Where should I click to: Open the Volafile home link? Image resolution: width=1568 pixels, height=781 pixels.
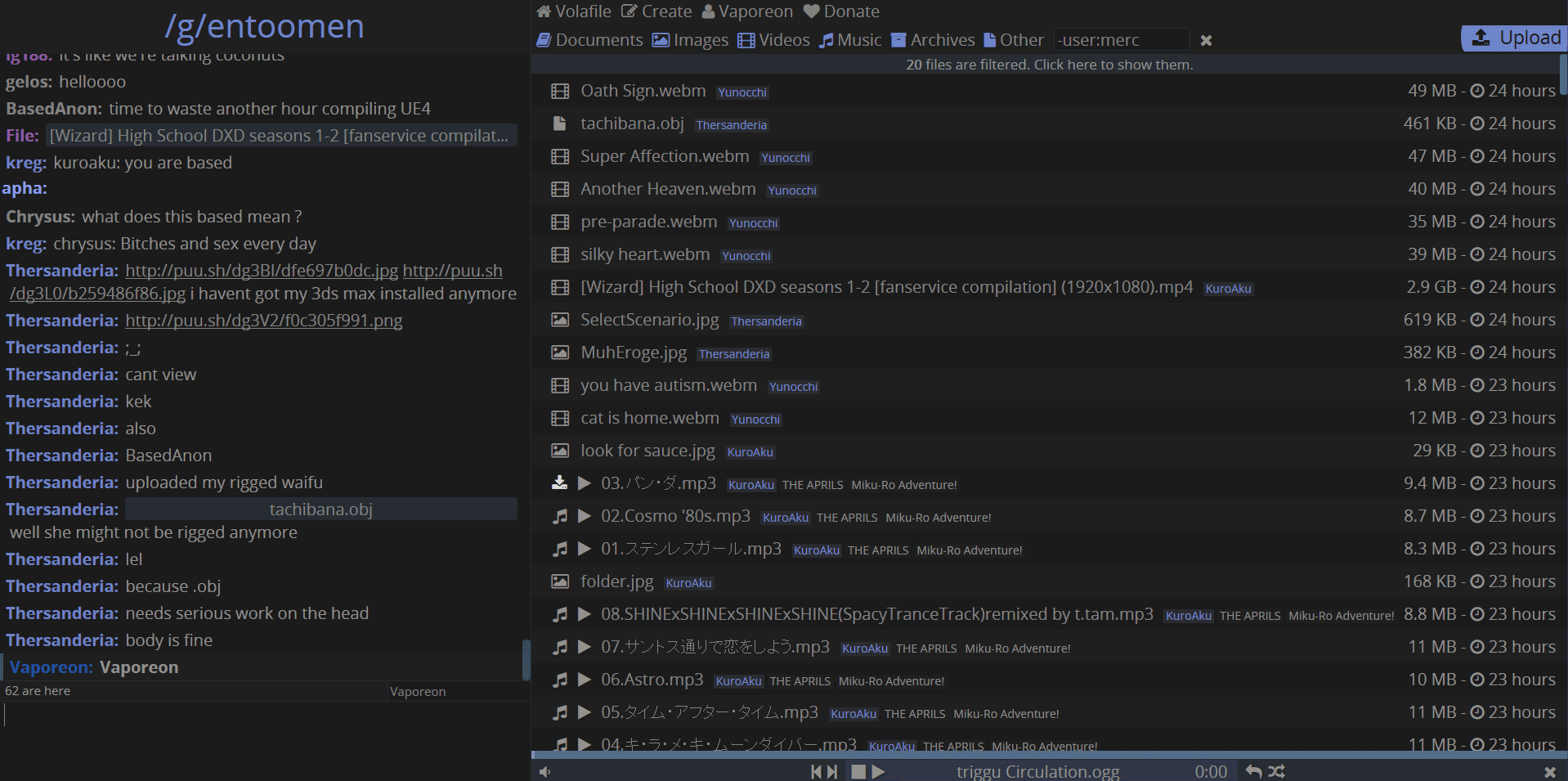[x=574, y=11]
